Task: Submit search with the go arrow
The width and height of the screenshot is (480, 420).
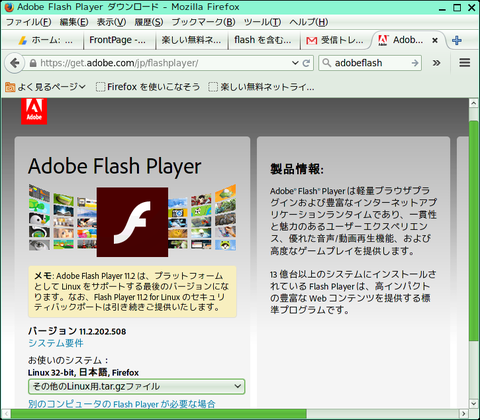Action: (x=415, y=63)
